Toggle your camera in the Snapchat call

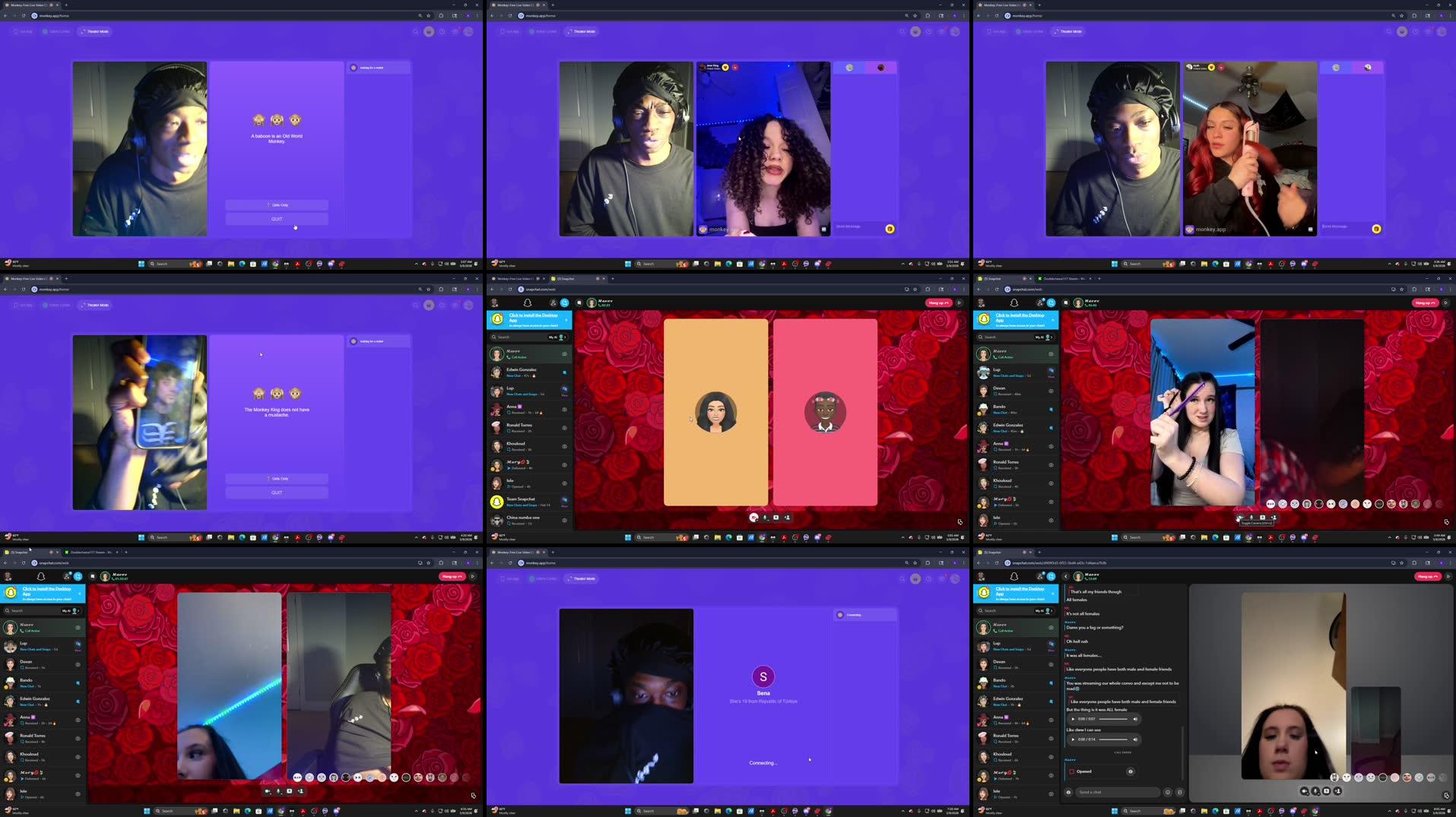point(1305,791)
